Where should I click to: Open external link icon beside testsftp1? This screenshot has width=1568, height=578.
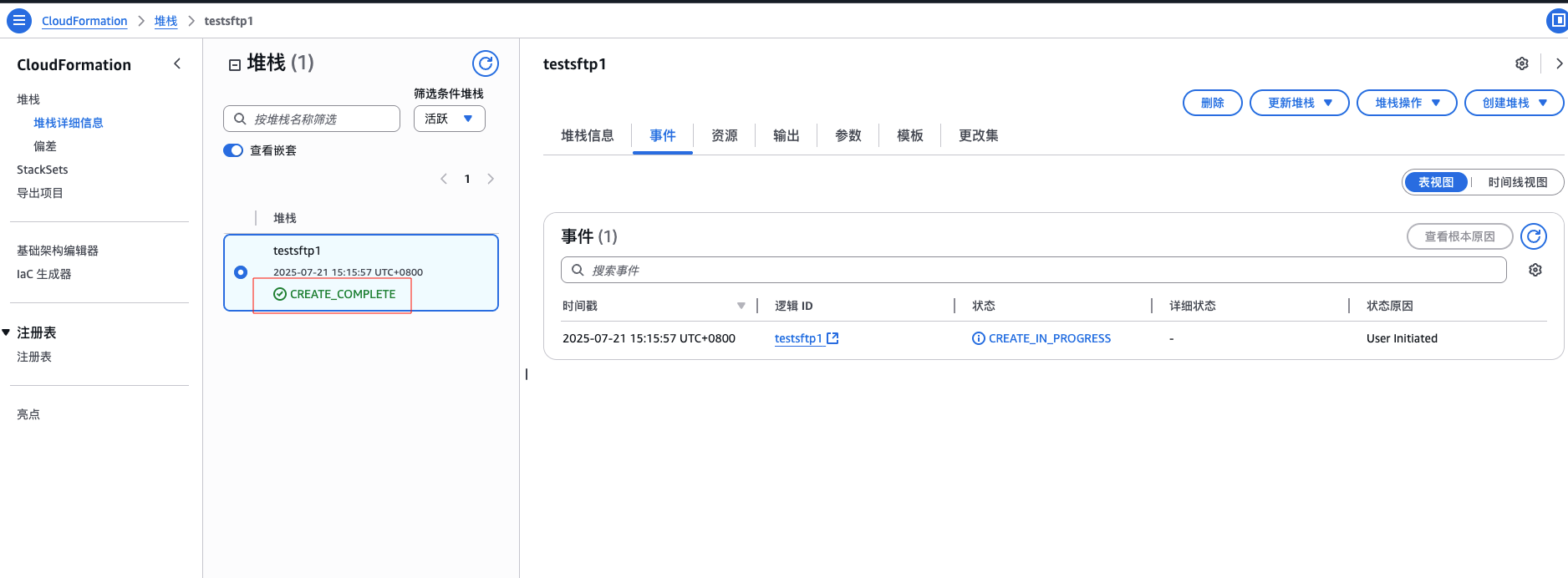(832, 338)
